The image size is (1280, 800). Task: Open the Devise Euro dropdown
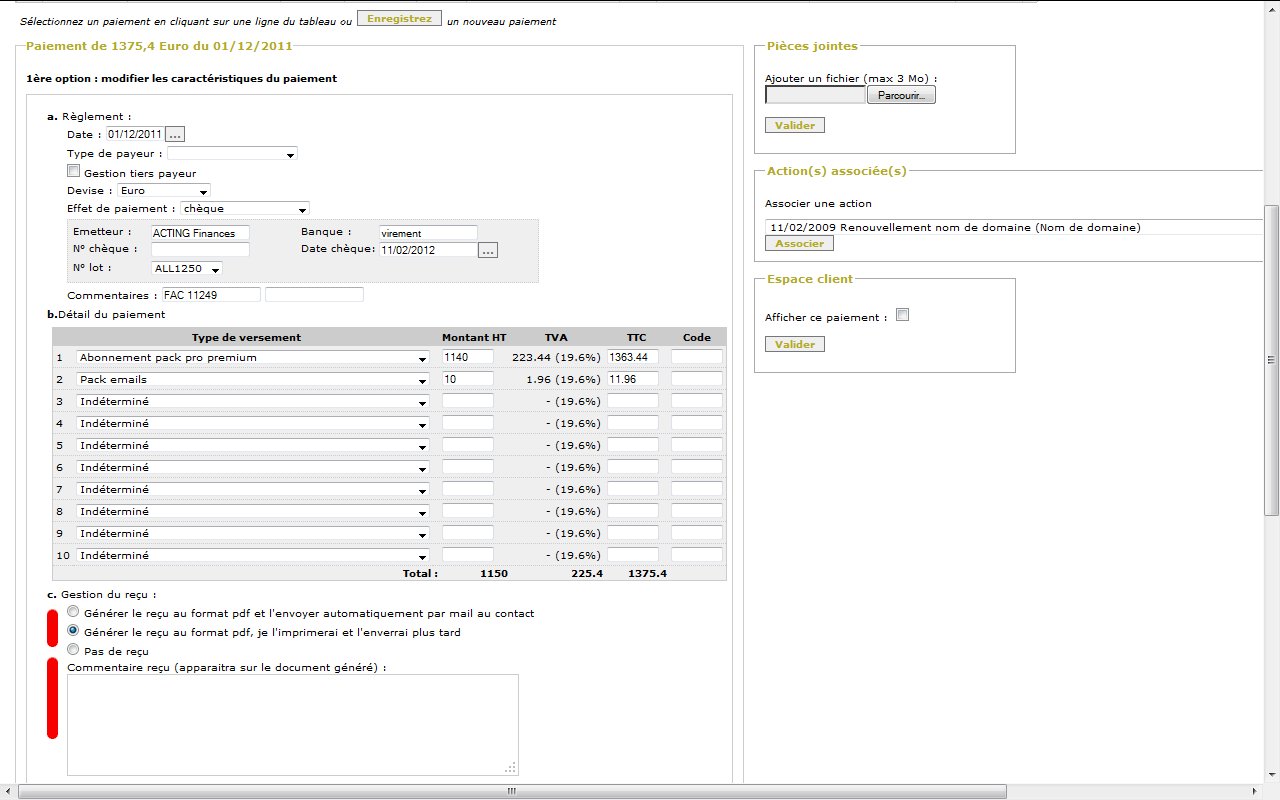coord(164,190)
